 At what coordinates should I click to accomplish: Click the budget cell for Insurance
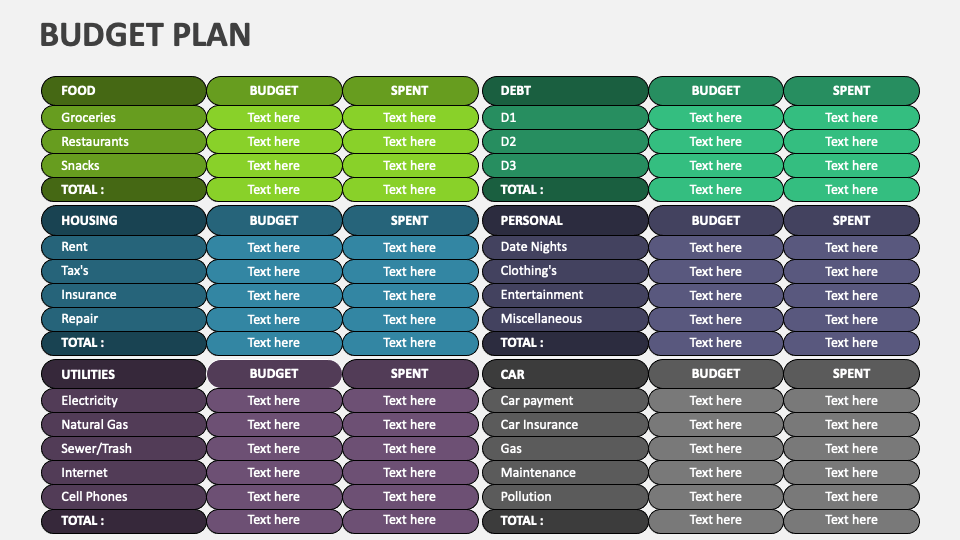coord(274,295)
